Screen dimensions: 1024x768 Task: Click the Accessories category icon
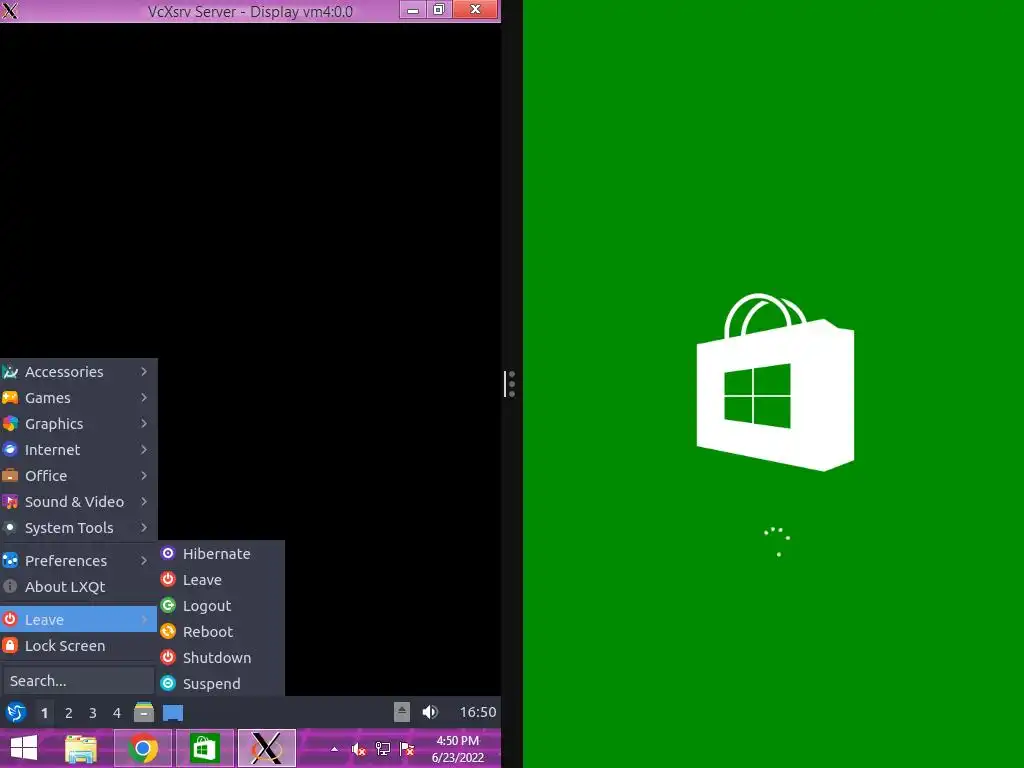click(x=10, y=372)
